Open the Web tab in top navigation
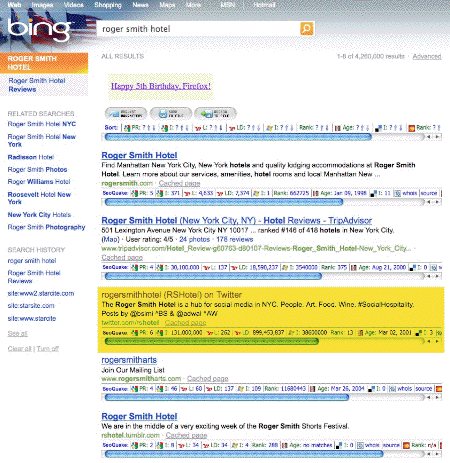This screenshot has width=450, height=463. (14, 5)
